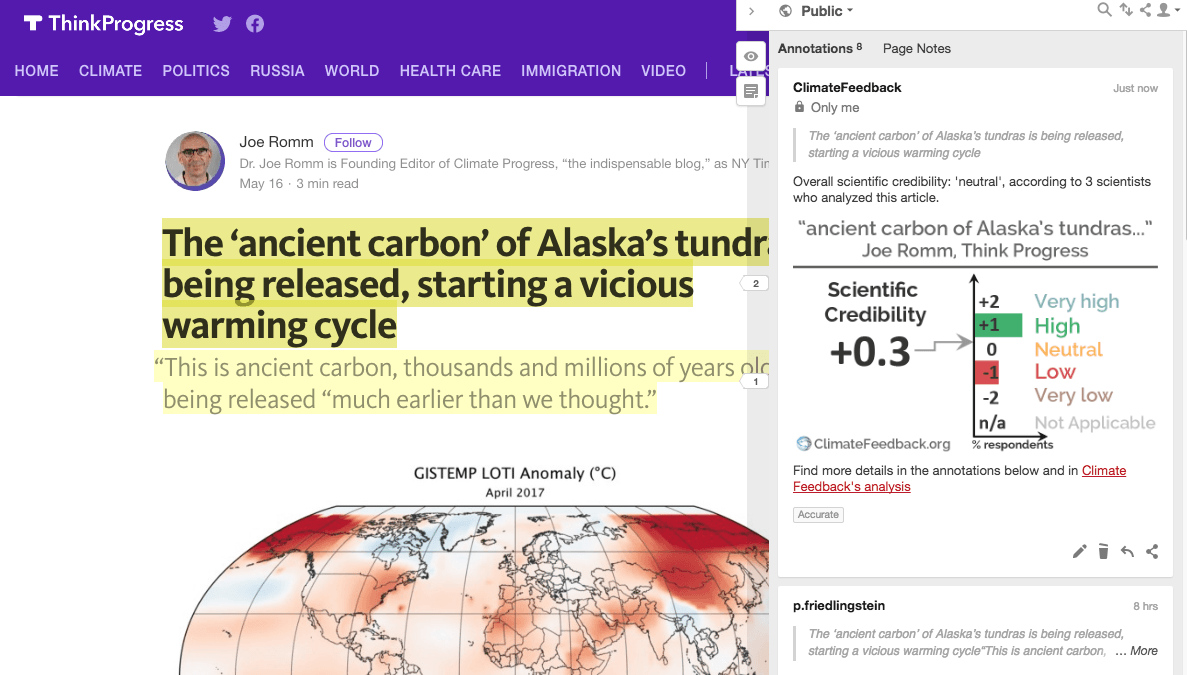Open the CLIMATE navigation menu item

111,70
